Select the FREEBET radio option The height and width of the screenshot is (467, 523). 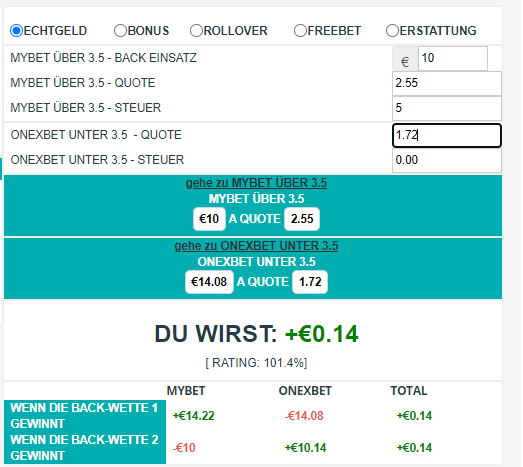pyautogui.click(x=300, y=31)
